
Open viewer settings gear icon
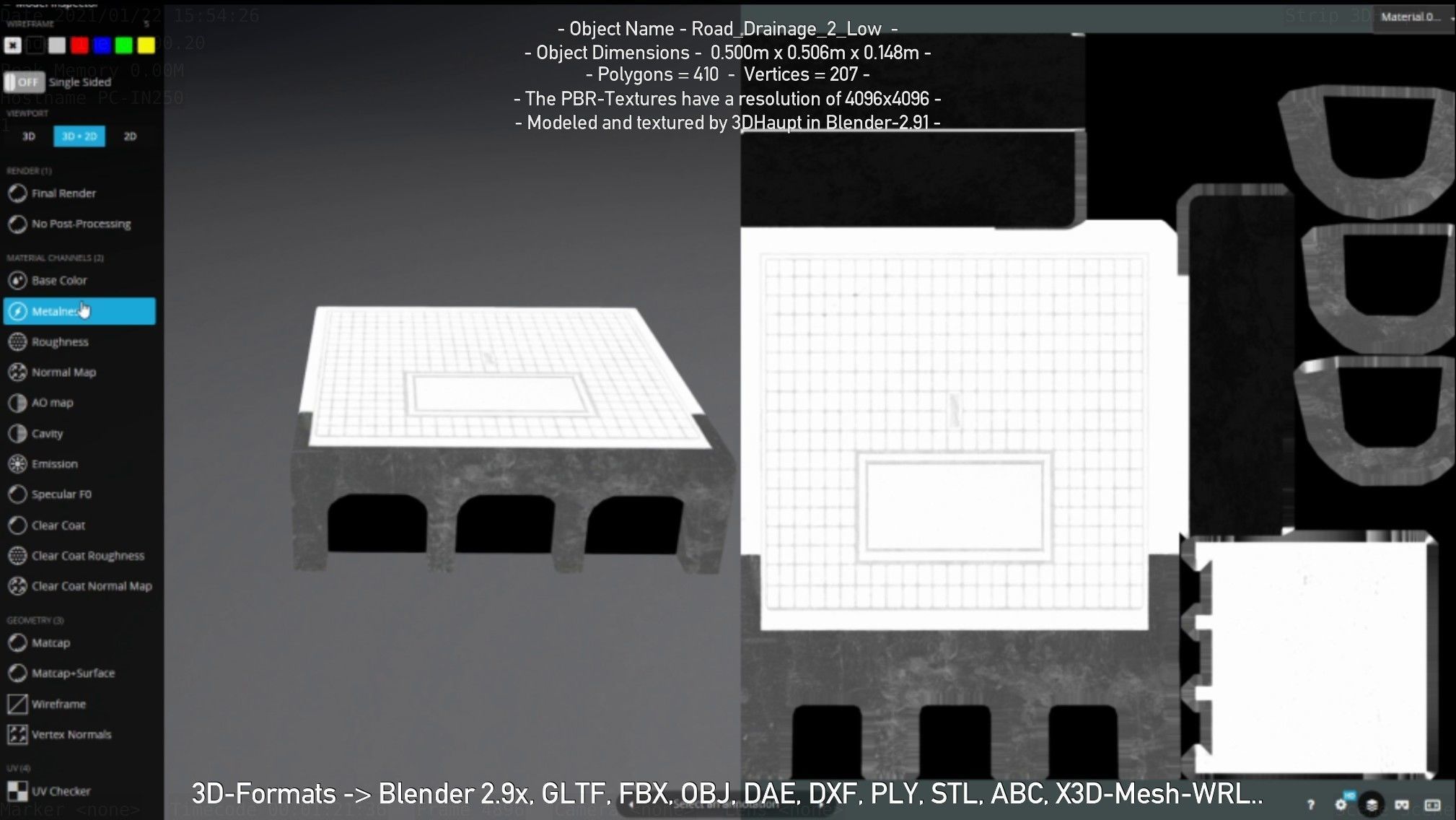click(x=1341, y=804)
